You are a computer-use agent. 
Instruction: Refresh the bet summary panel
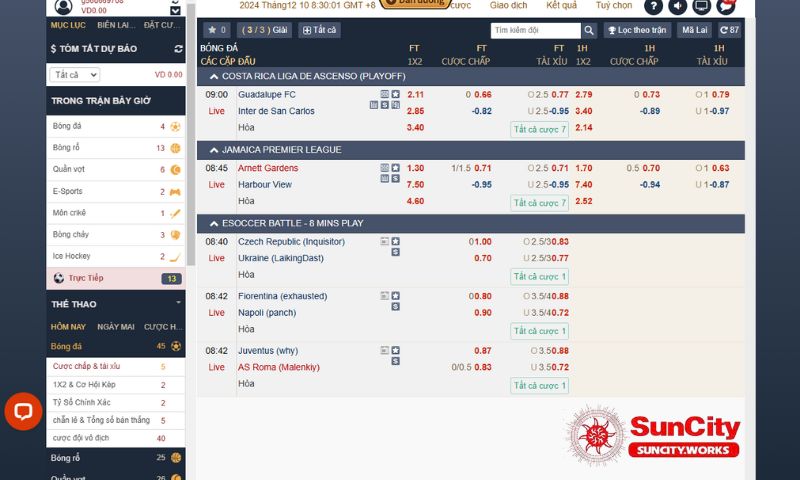(178, 48)
